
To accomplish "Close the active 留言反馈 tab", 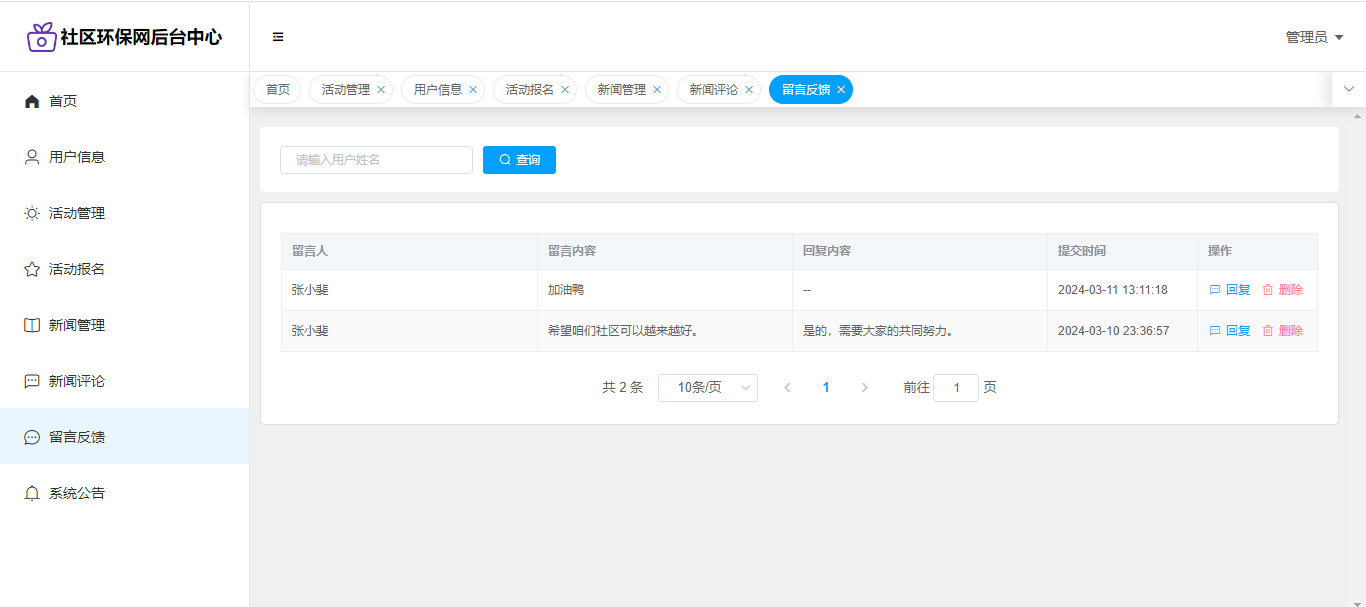I will click(x=841, y=90).
